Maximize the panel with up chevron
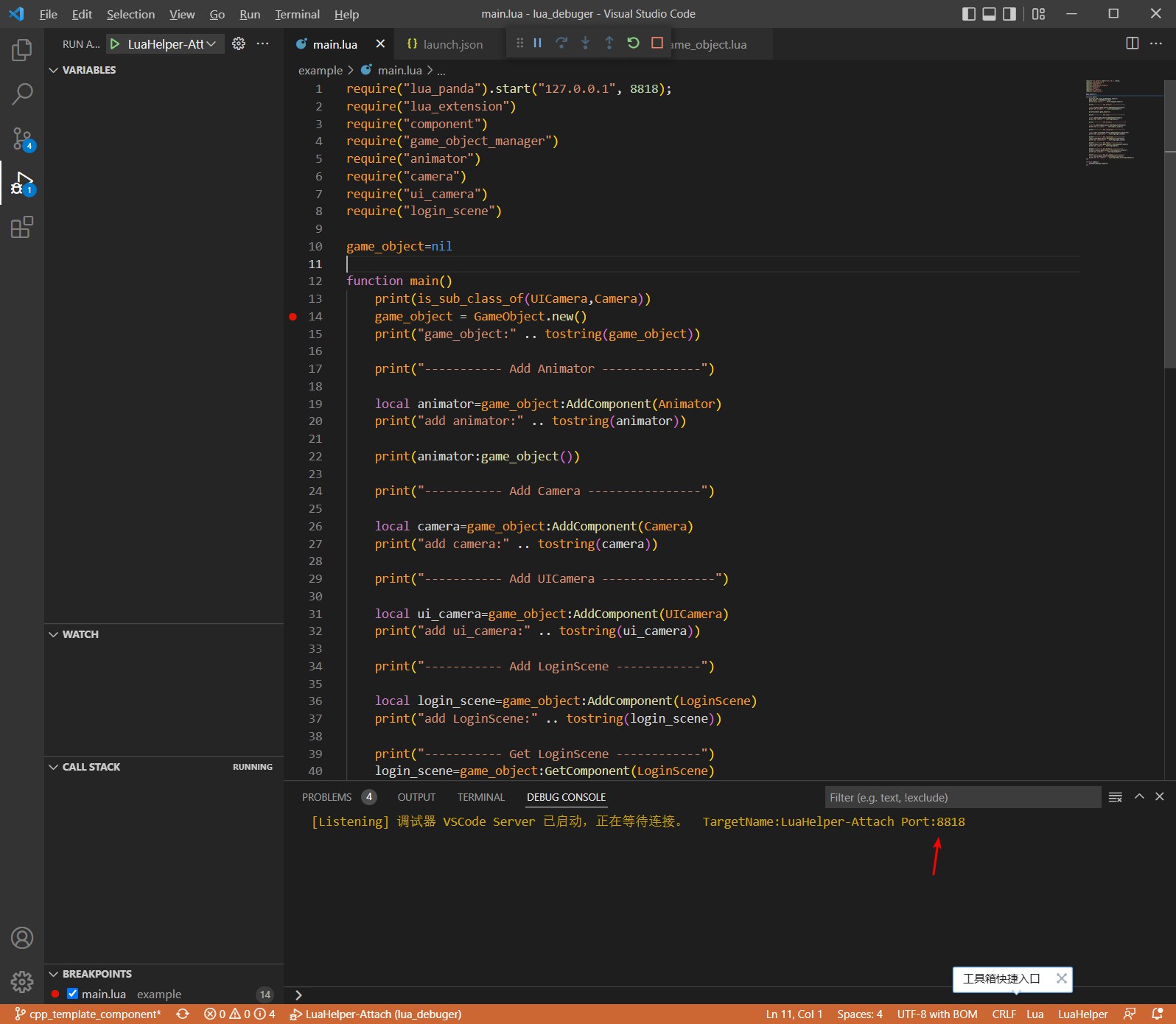The height and width of the screenshot is (1024, 1176). 1139,796
